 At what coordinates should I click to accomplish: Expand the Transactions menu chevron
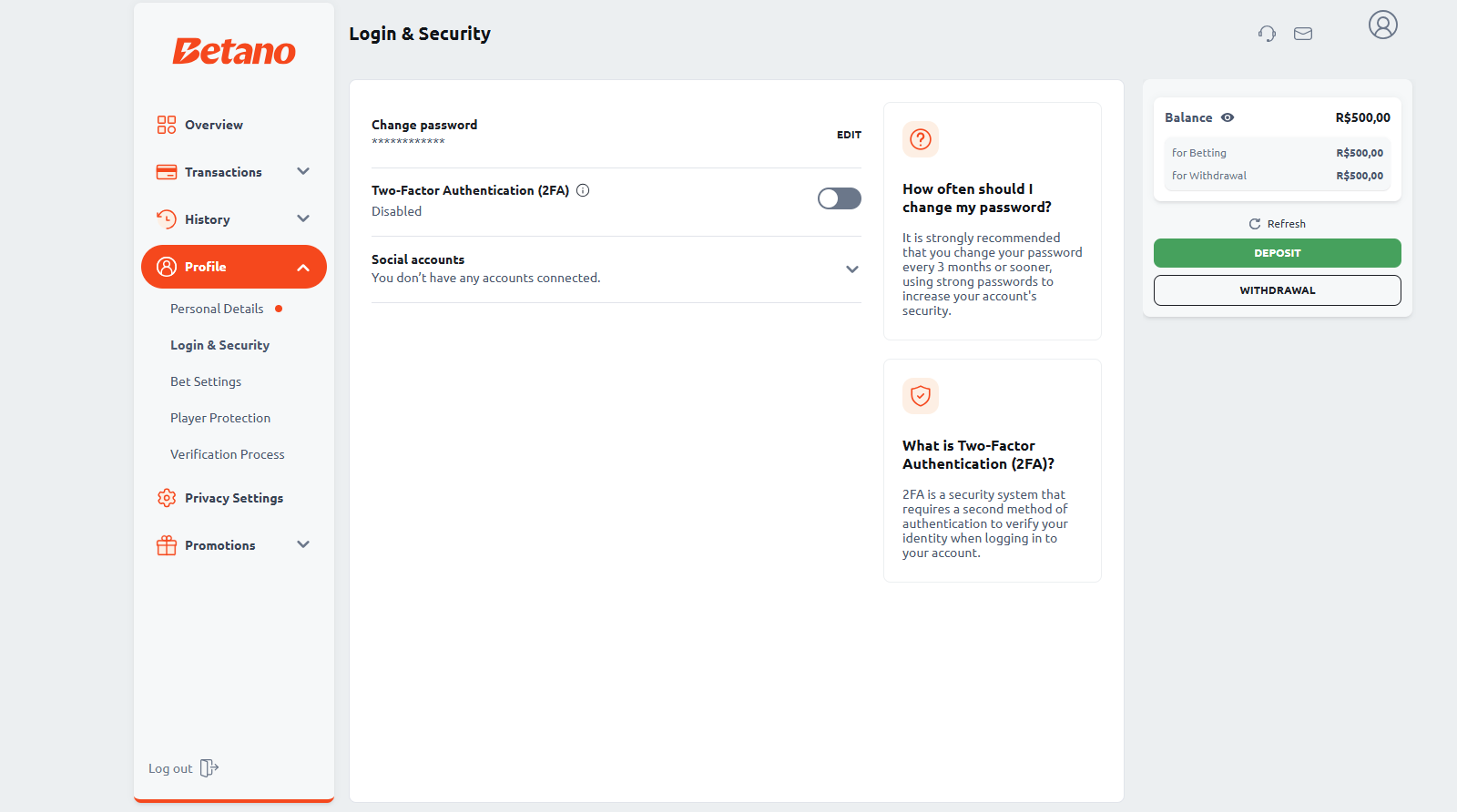(303, 171)
